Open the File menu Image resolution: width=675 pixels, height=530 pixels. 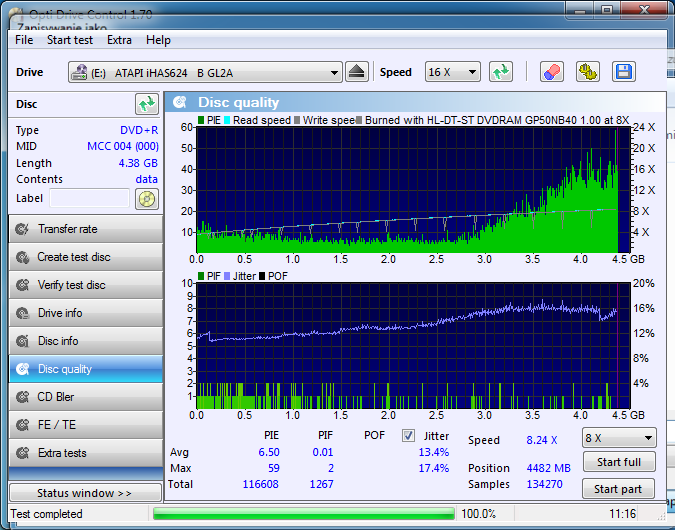pos(24,40)
